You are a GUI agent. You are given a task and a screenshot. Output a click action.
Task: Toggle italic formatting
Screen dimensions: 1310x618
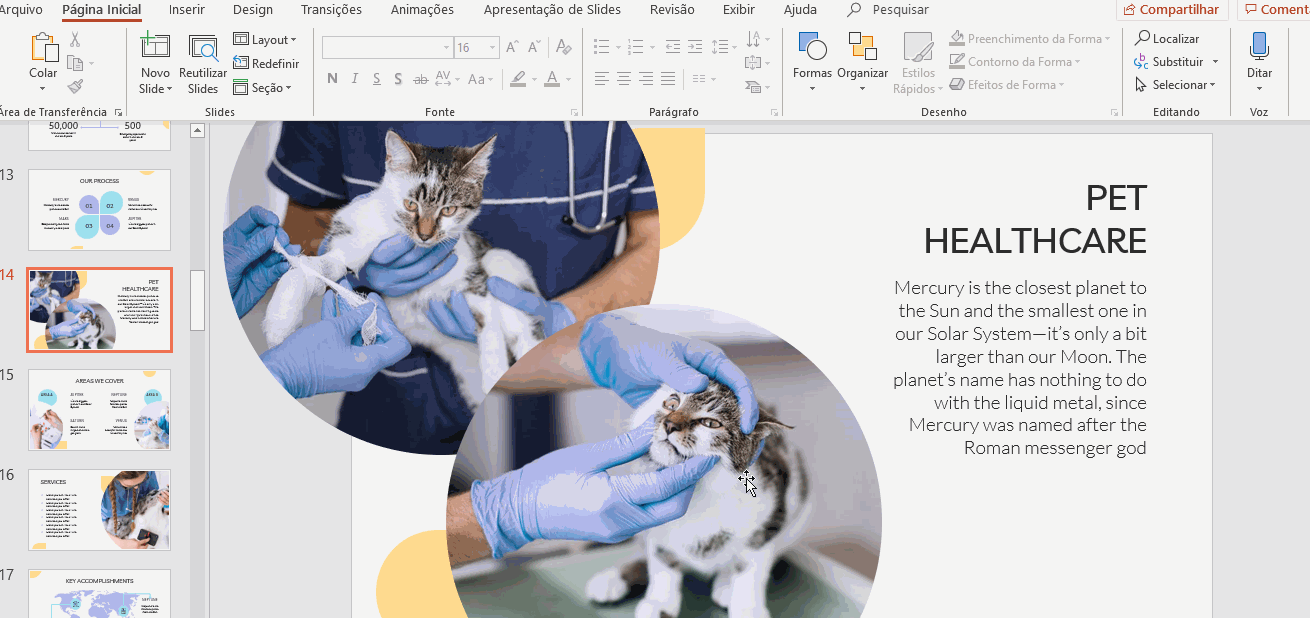coord(354,79)
